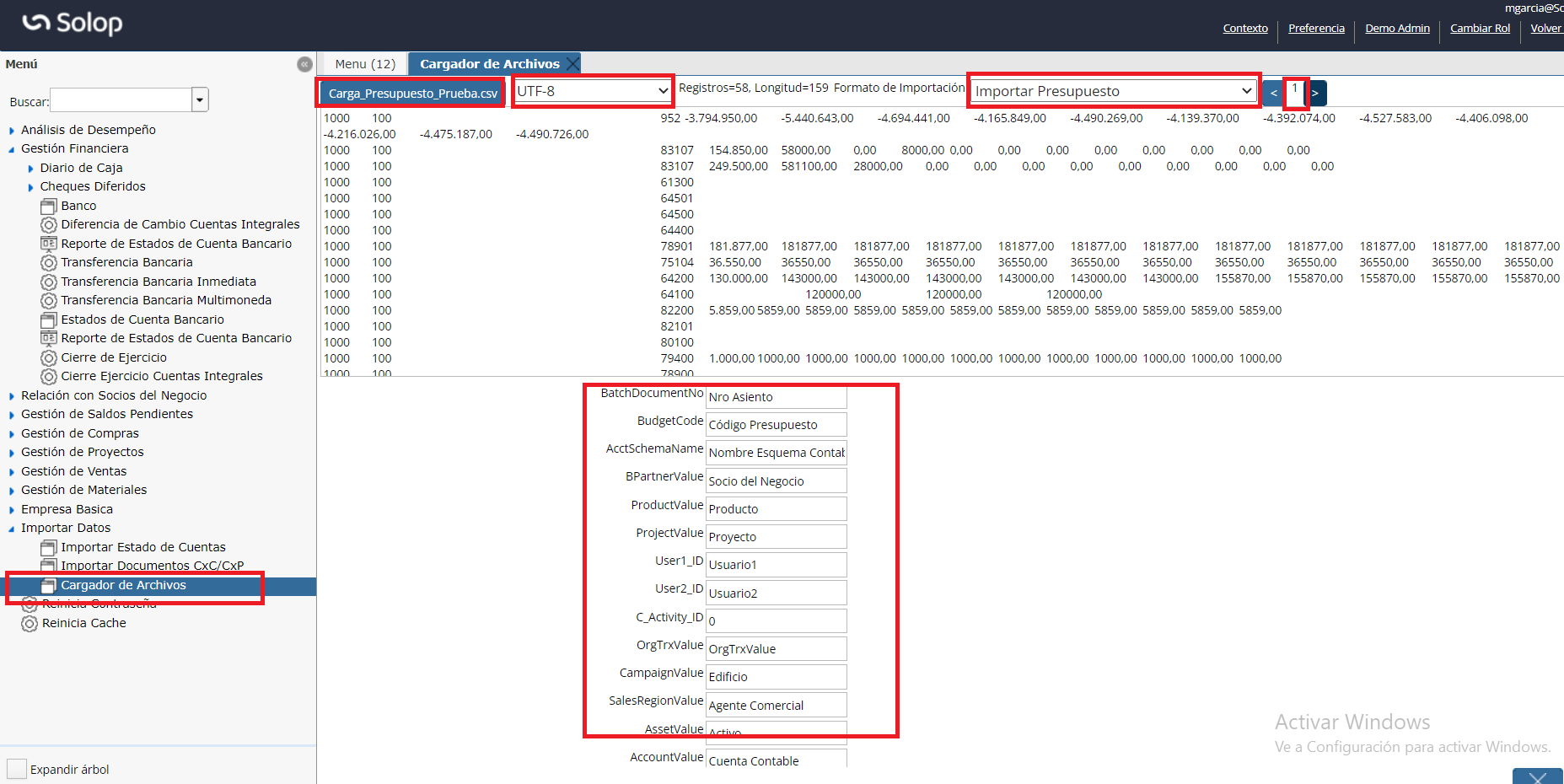Viewport: 1564px width, 784px height.
Task: Click the Buscar search input field
Action: [121, 100]
